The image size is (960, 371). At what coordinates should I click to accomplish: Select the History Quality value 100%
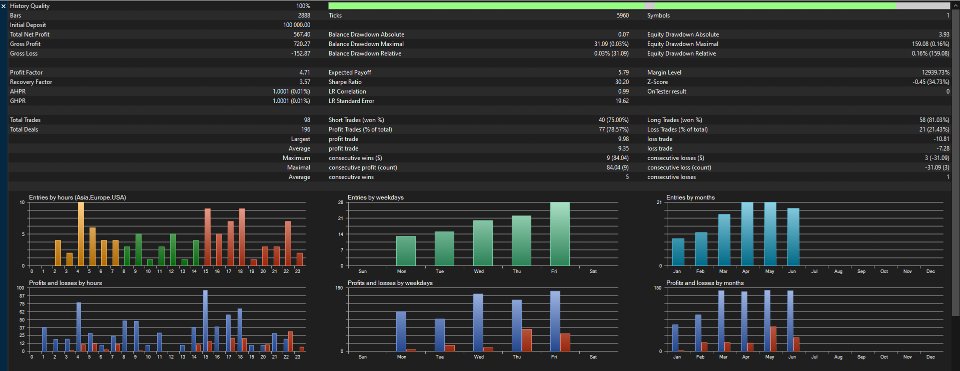[302, 6]
